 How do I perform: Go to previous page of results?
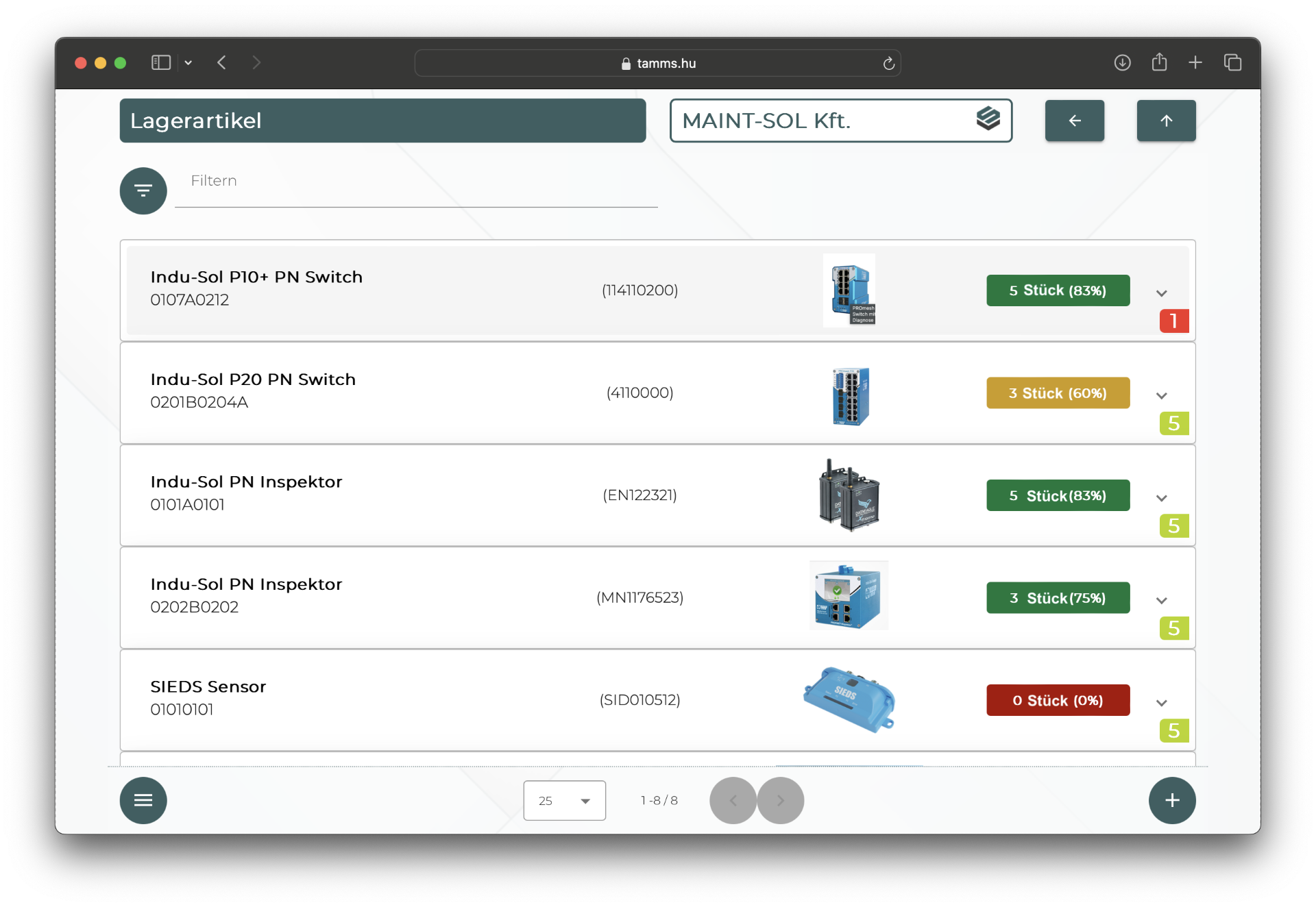tap(733, 800)
